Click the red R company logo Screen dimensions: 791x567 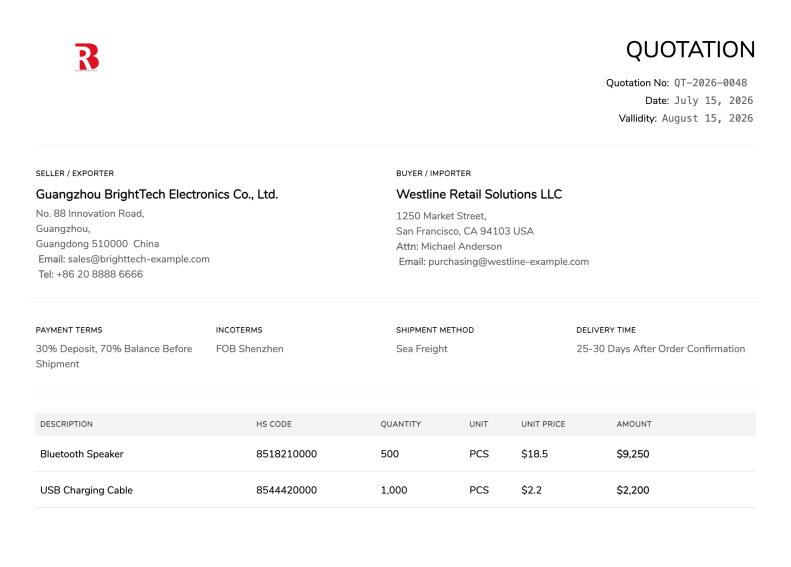tap(87, 57)
